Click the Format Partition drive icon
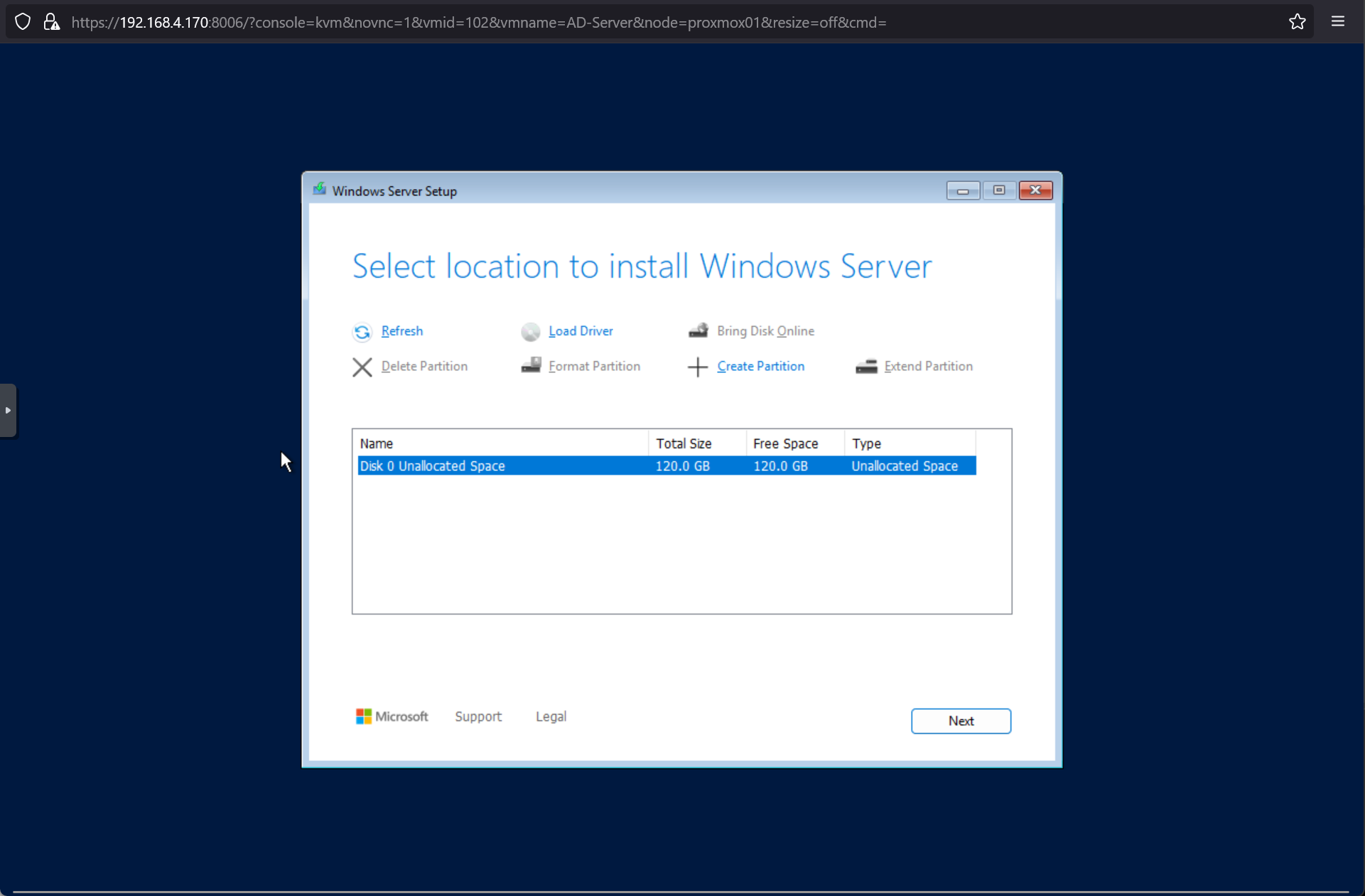This screenshot has height=896, width=1365. (531, 365)
